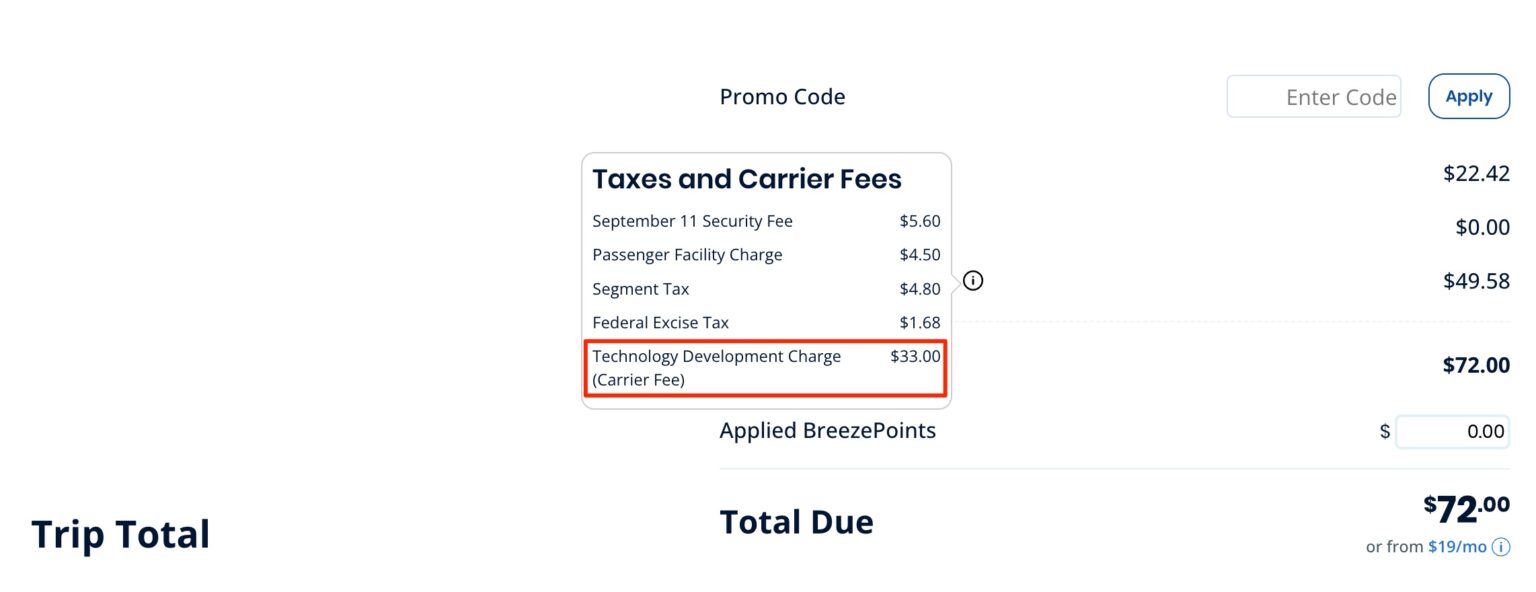1536x592 pixels.
Task: Click the Total Due label
Action: (x=796, y=521)
